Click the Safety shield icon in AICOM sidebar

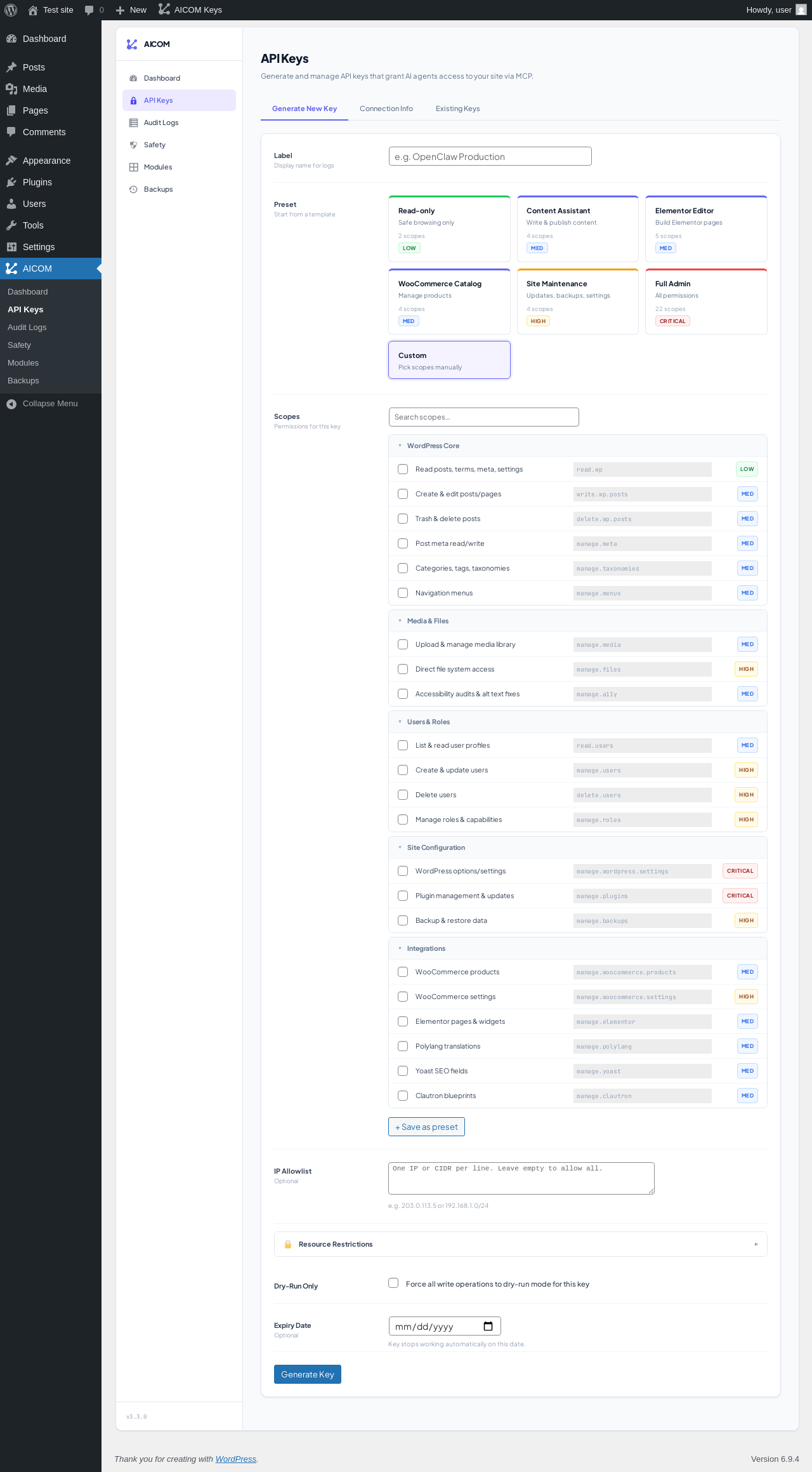pos(133,145)
